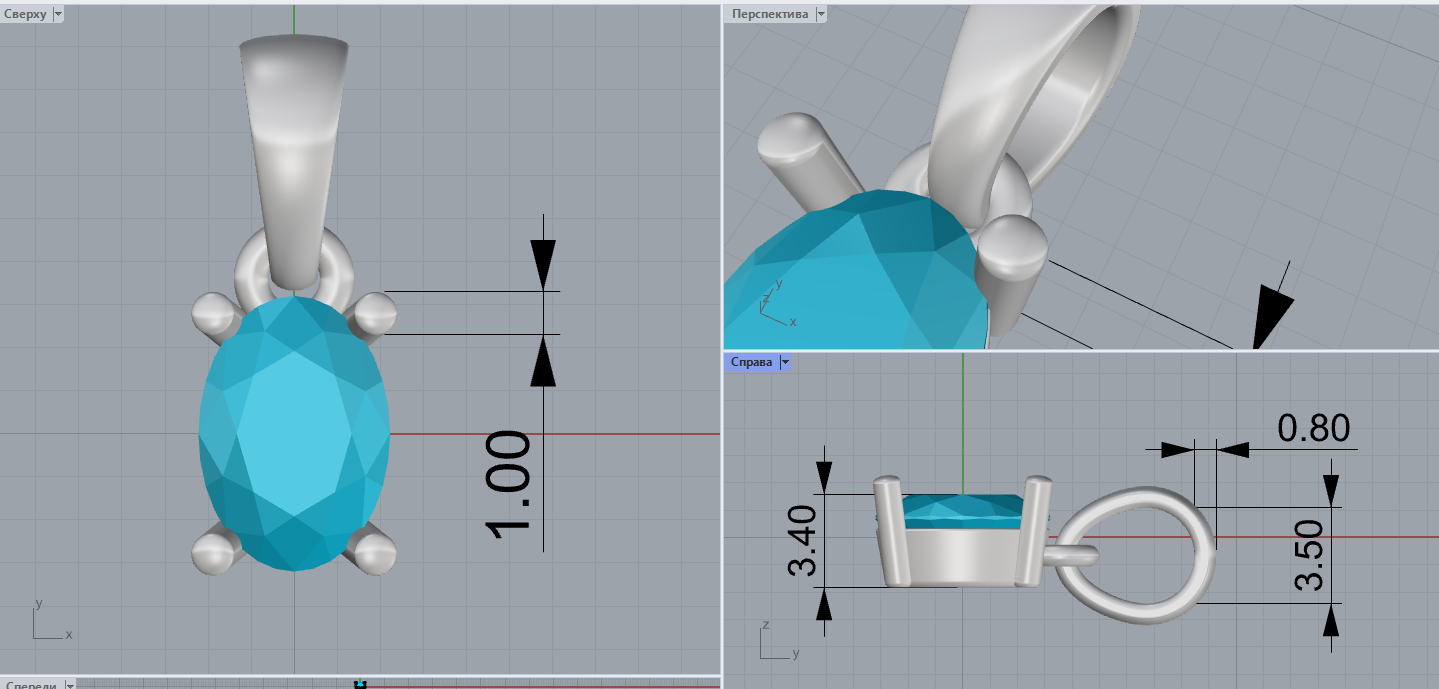Select the Справа viewport title label
The image size is (1439, 689).
point(751,362)
